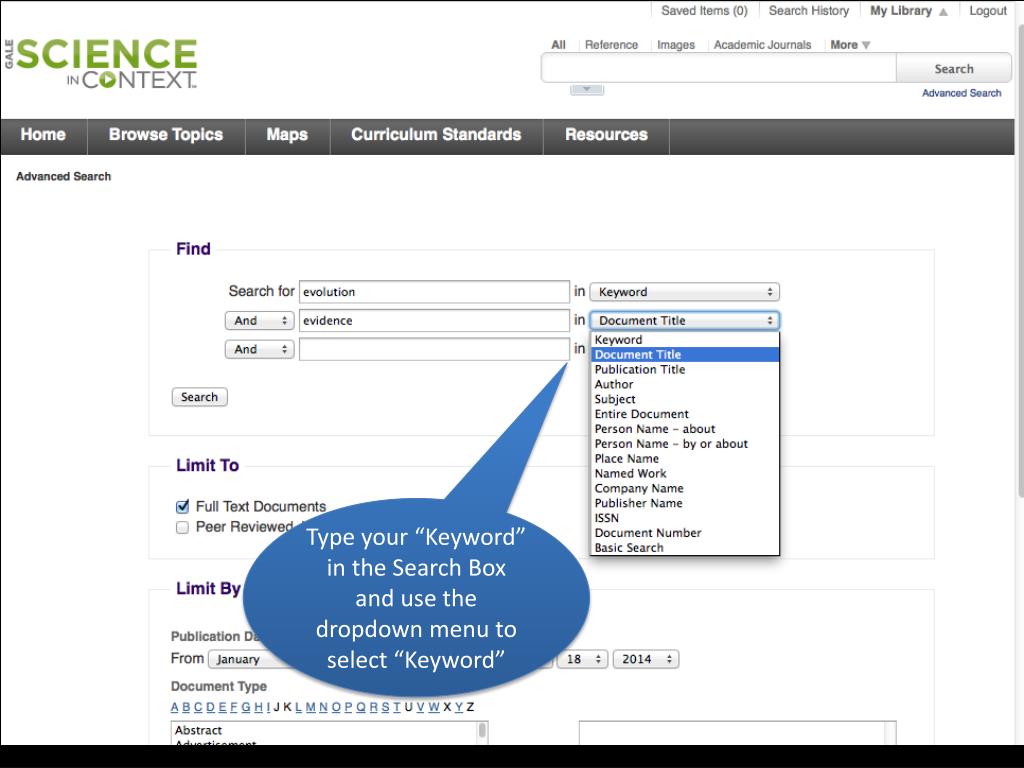Expand the small arrow tab under search box
1024x768 pixels.
(x=586, y=89)
